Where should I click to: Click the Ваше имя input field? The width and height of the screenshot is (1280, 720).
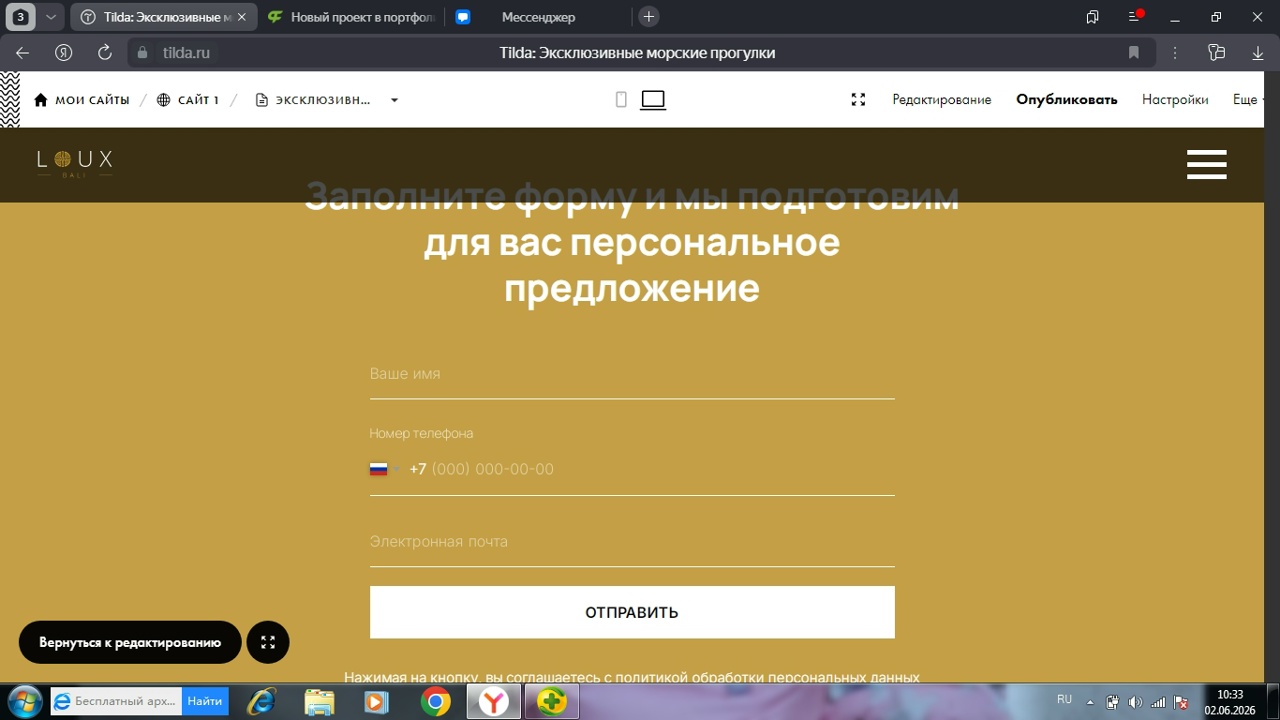pos(632,374)
